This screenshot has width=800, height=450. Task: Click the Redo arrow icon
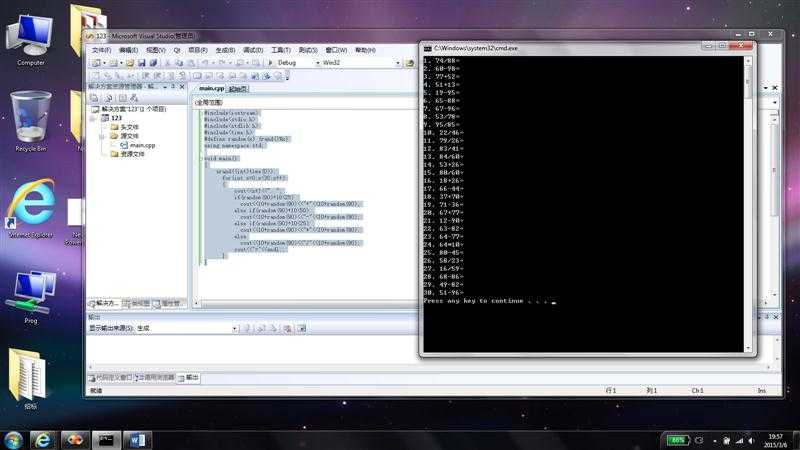point(222,63)
